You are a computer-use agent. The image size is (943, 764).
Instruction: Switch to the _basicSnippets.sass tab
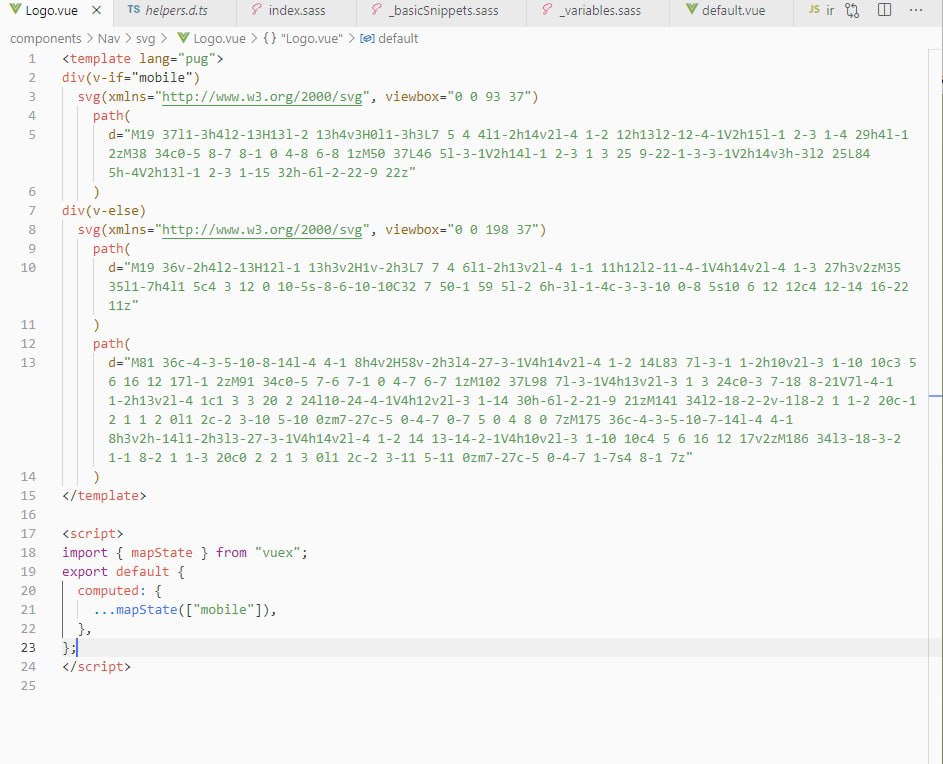[443, 10]
